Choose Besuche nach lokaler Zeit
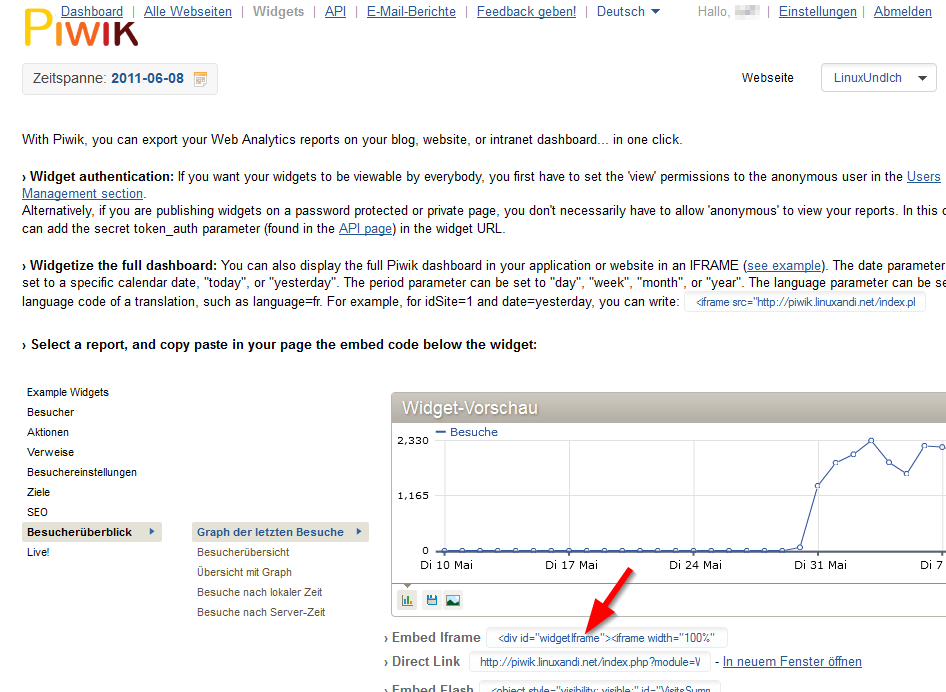This screenshot has height=692, width=946. [x=260, y=592]
